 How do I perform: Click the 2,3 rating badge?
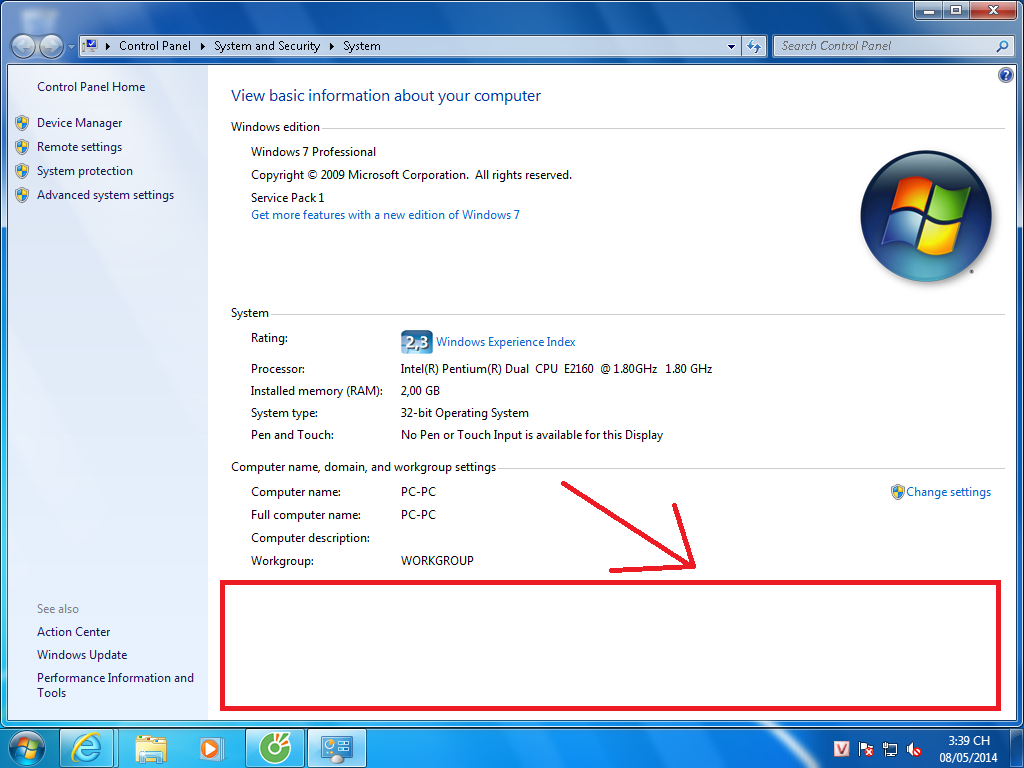coord(417,342)
